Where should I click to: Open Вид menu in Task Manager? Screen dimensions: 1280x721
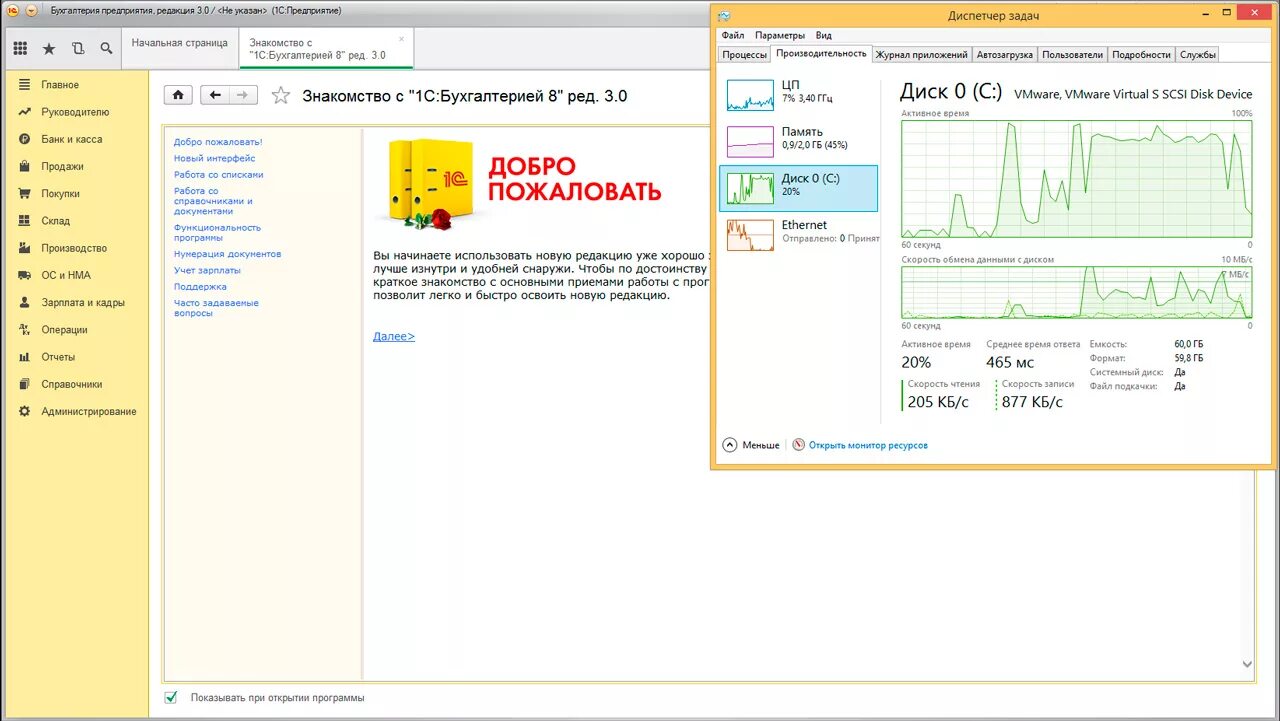tap(823, 36)
